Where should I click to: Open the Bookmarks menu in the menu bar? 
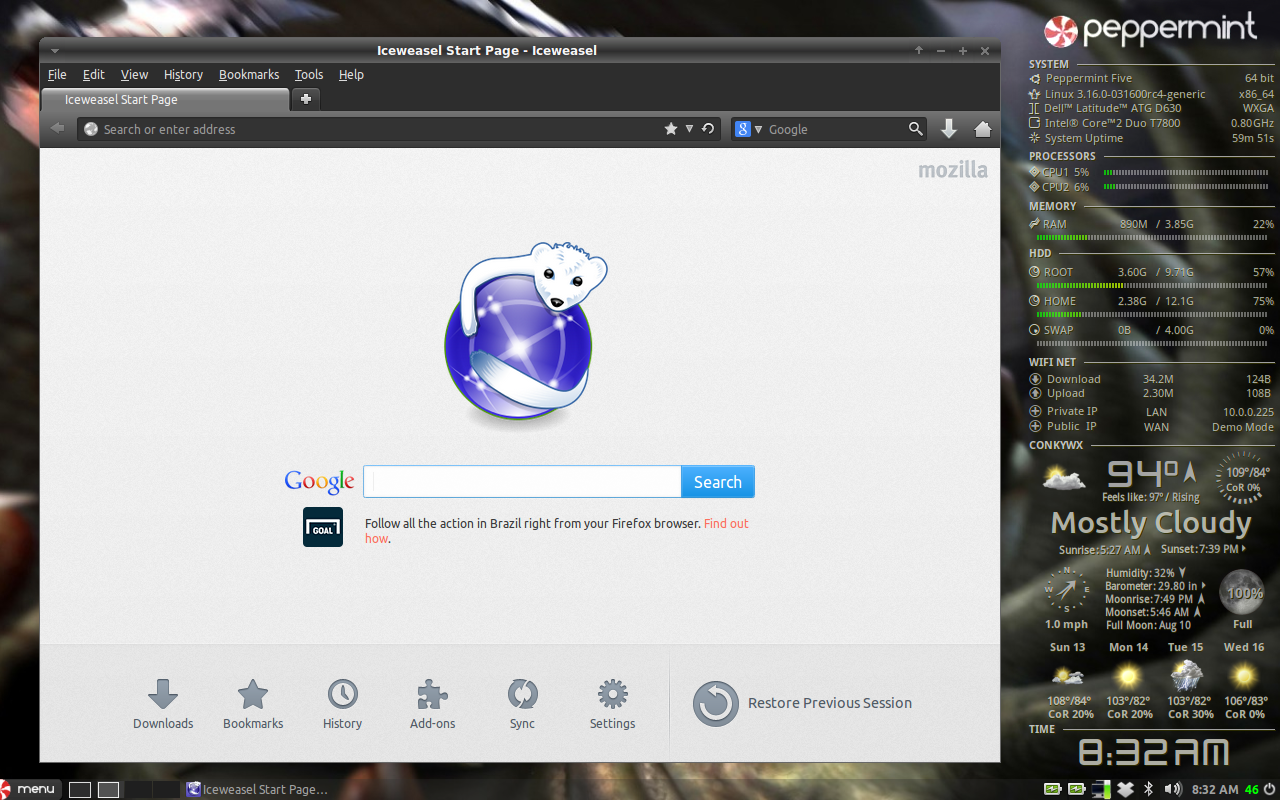pos(249,75)
